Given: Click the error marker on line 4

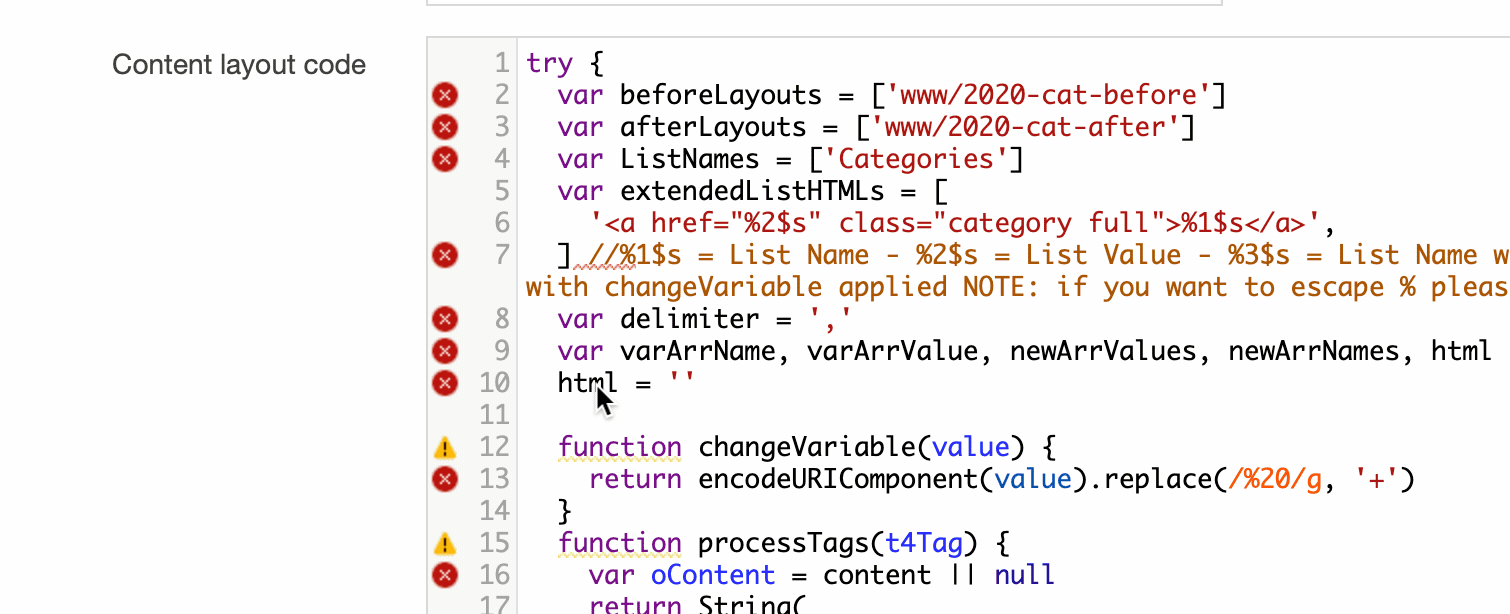Looking at the screenshot, I should pyautogui.click(x=444, y=159).
